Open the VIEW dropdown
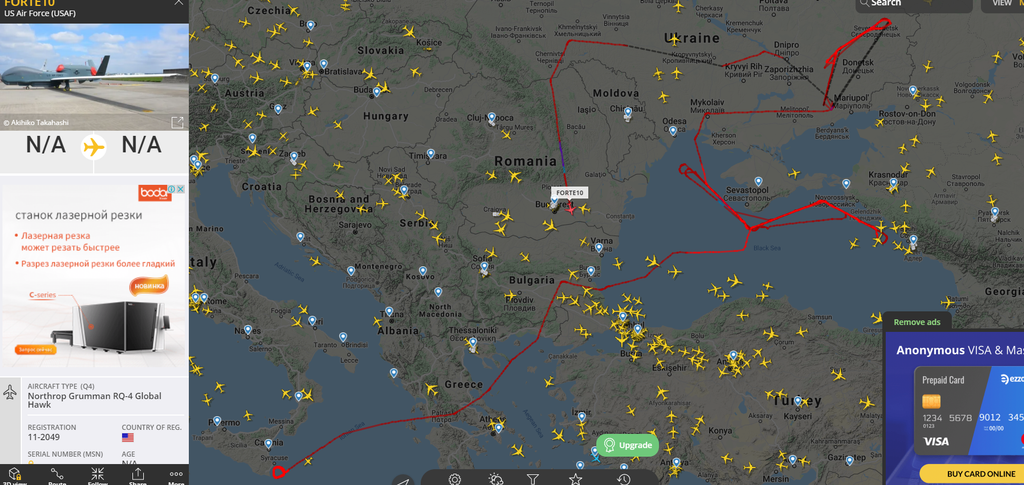This screenshot has height=485, width=1024. 1004,3
